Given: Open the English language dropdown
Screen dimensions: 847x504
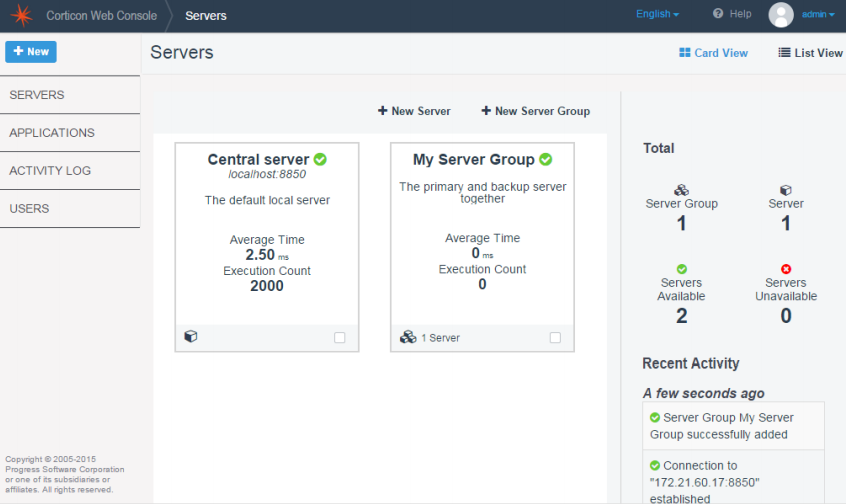Looking at the screenshot, I should (x=657, y=14).
